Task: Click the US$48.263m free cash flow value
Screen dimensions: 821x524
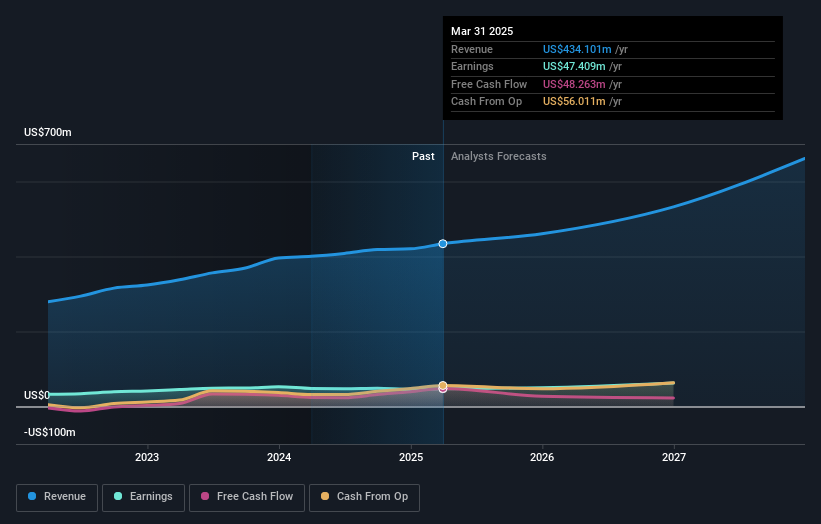Action: (x=574, y=84)
